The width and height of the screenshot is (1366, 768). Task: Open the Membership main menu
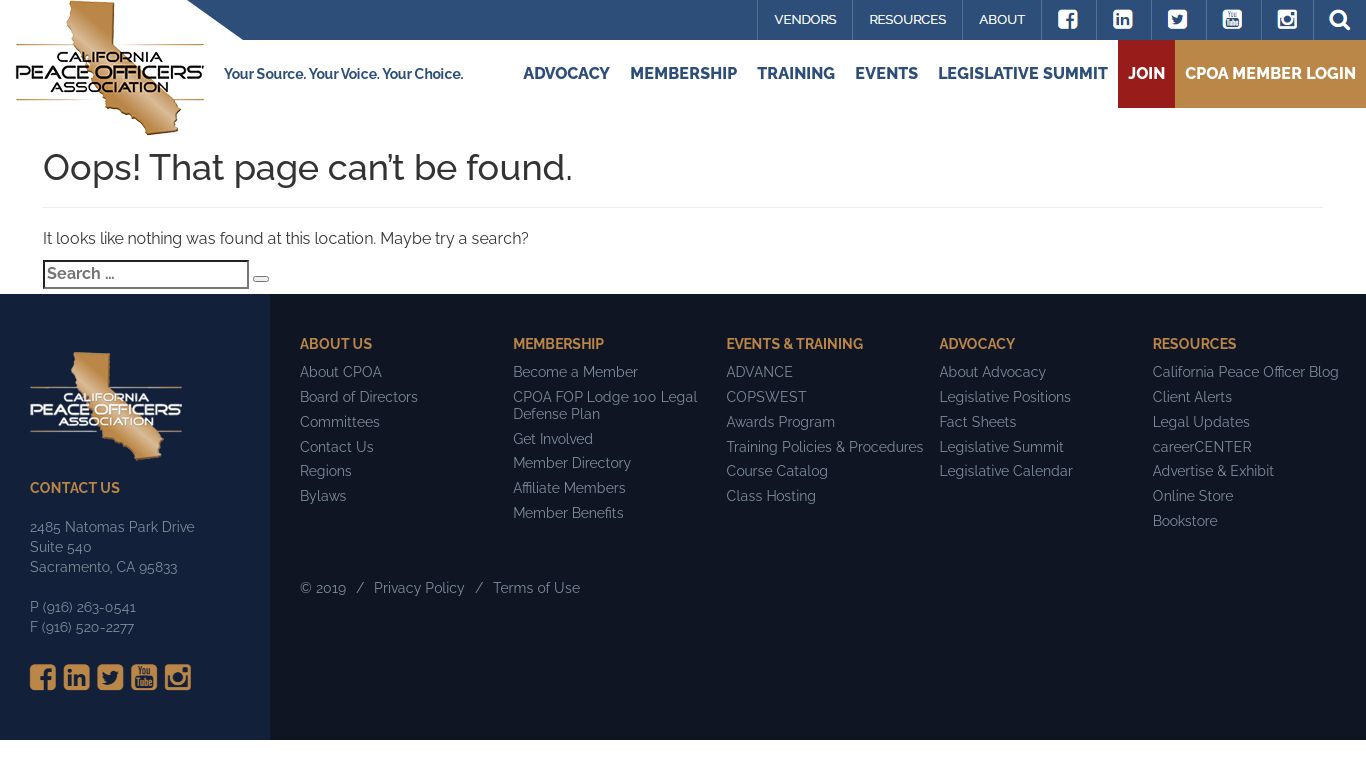683,74
